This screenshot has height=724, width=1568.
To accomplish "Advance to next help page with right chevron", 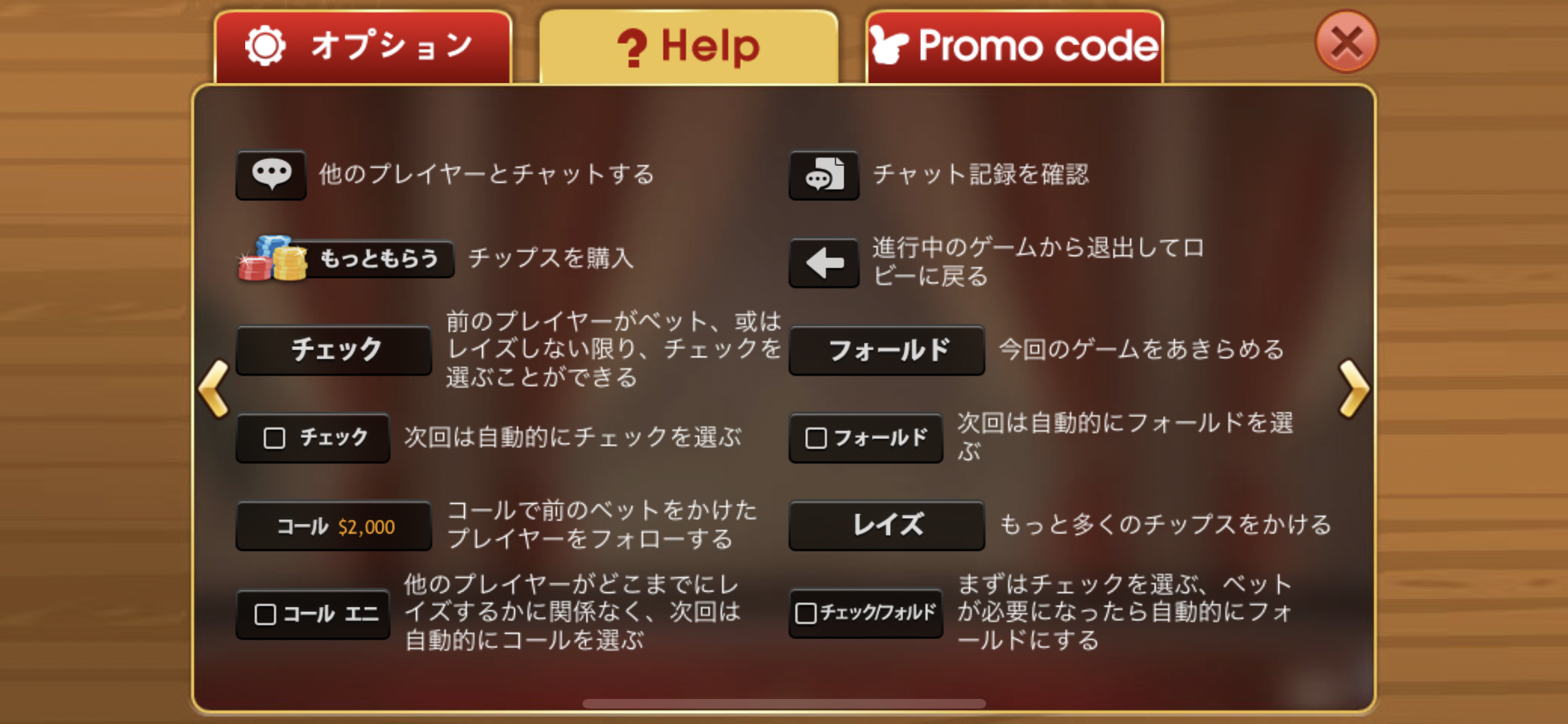I will pos(1353,389).
